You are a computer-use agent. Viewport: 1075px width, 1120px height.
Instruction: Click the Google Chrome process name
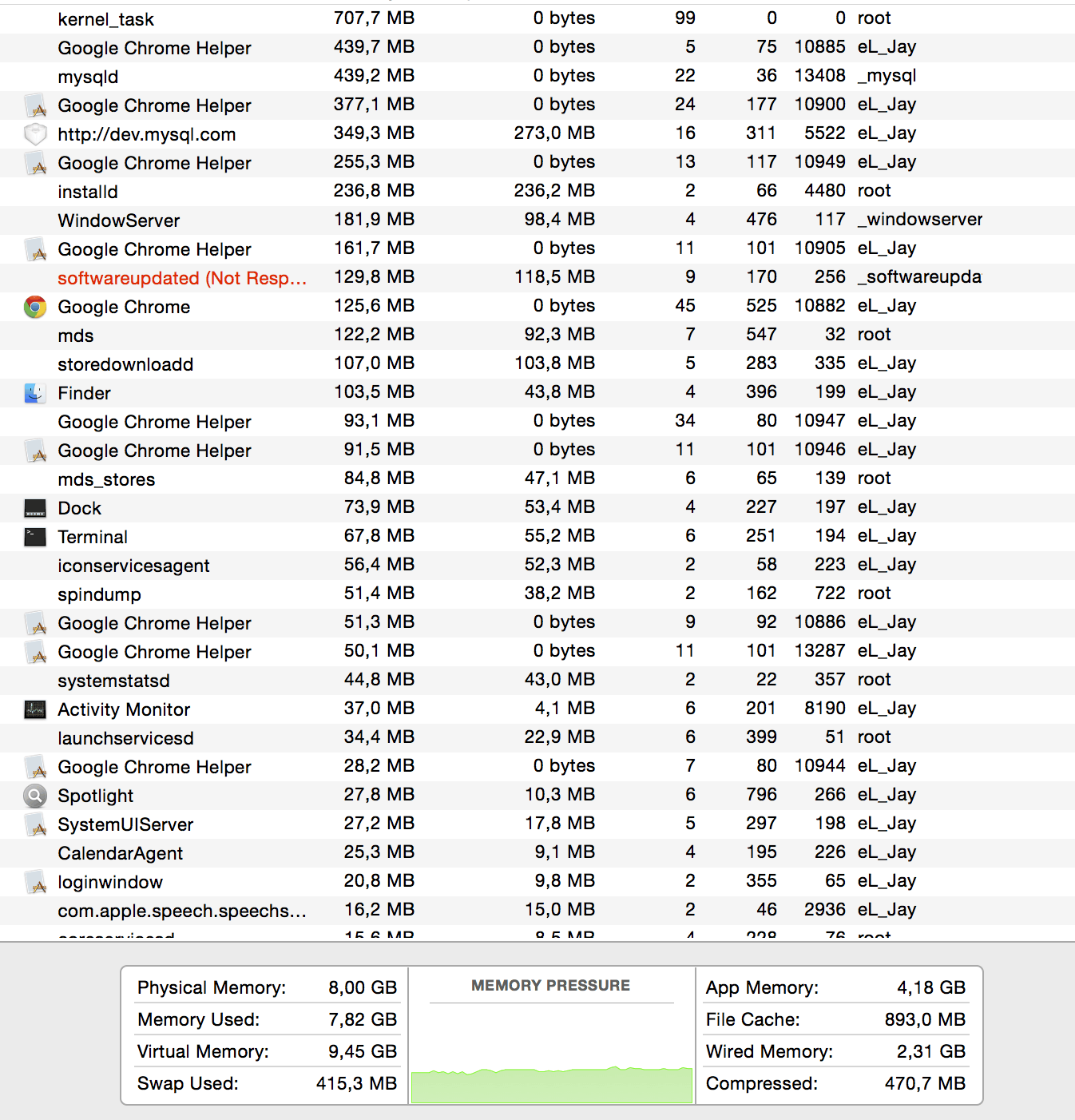[x=124, y=307]
